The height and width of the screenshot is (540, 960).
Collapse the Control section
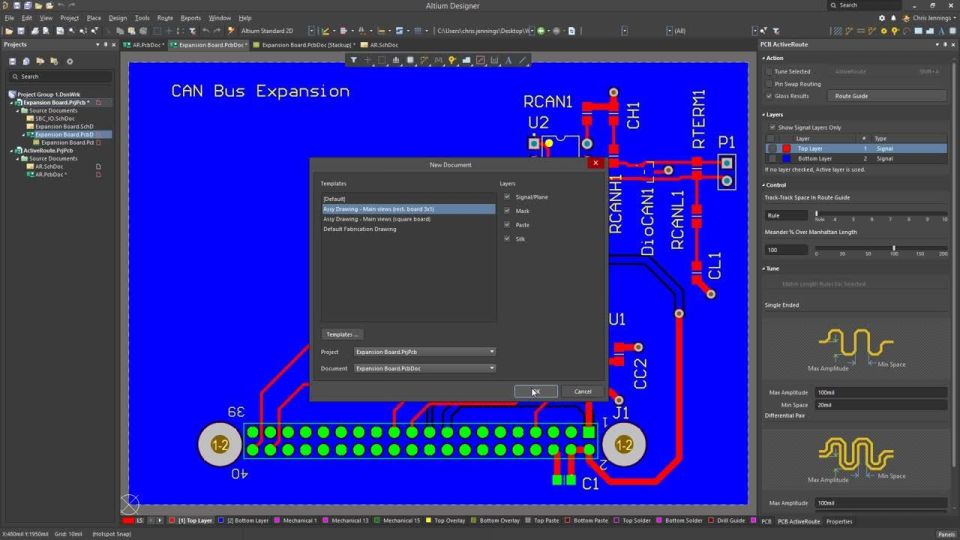tap(764, 185)
